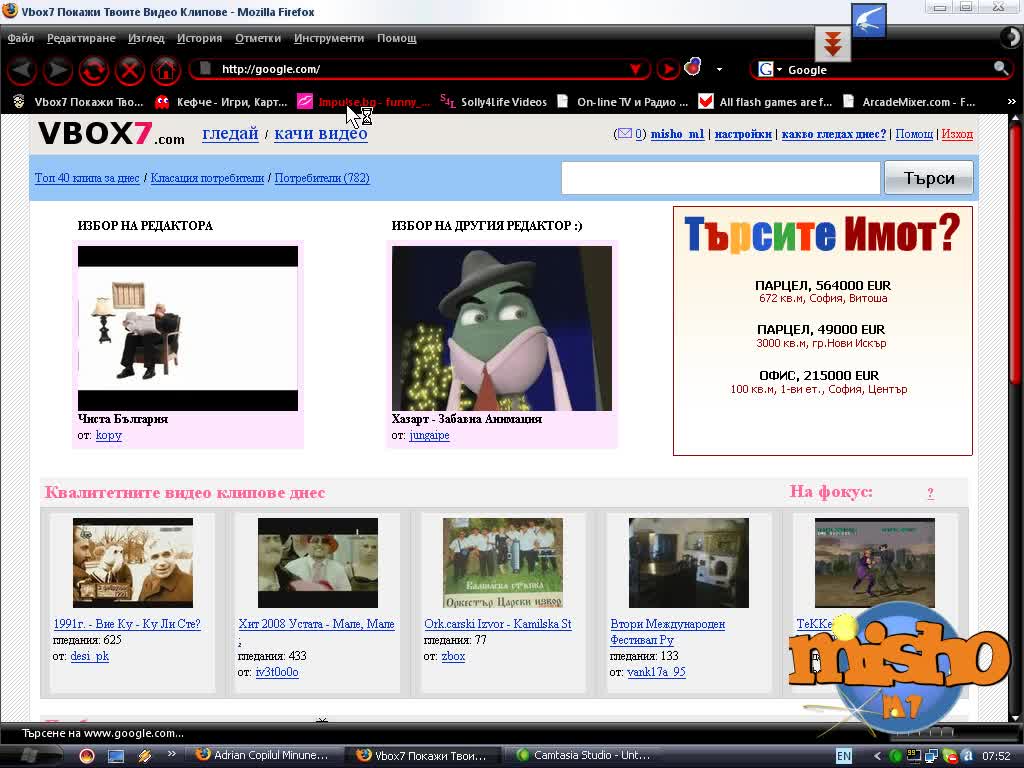Go forward using the Forward arrow button
Viewport: 1024px width, 768px height.
pos(57,70)
